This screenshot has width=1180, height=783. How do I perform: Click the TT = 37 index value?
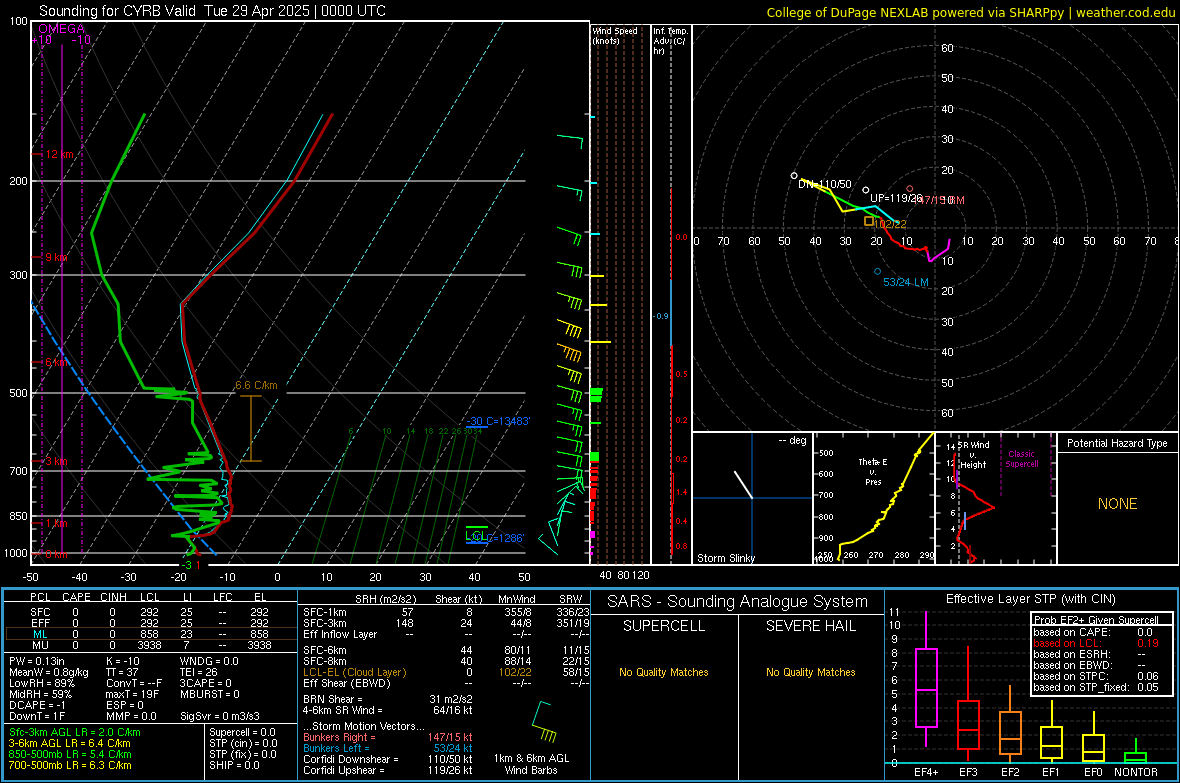click(x=122, y=672)
